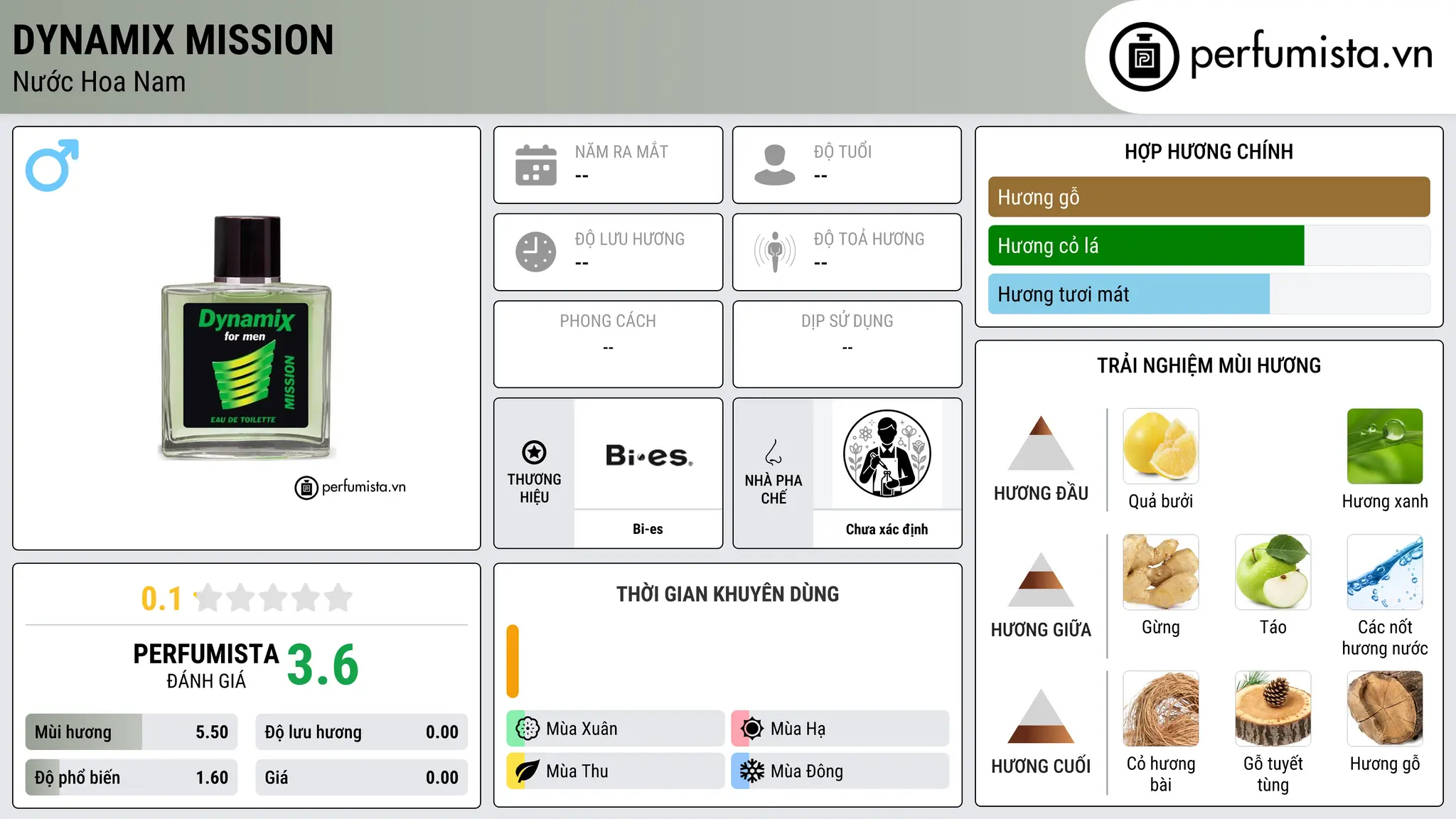
Task: Select the Mùa Hạ season chip
Action: (840, 729)
